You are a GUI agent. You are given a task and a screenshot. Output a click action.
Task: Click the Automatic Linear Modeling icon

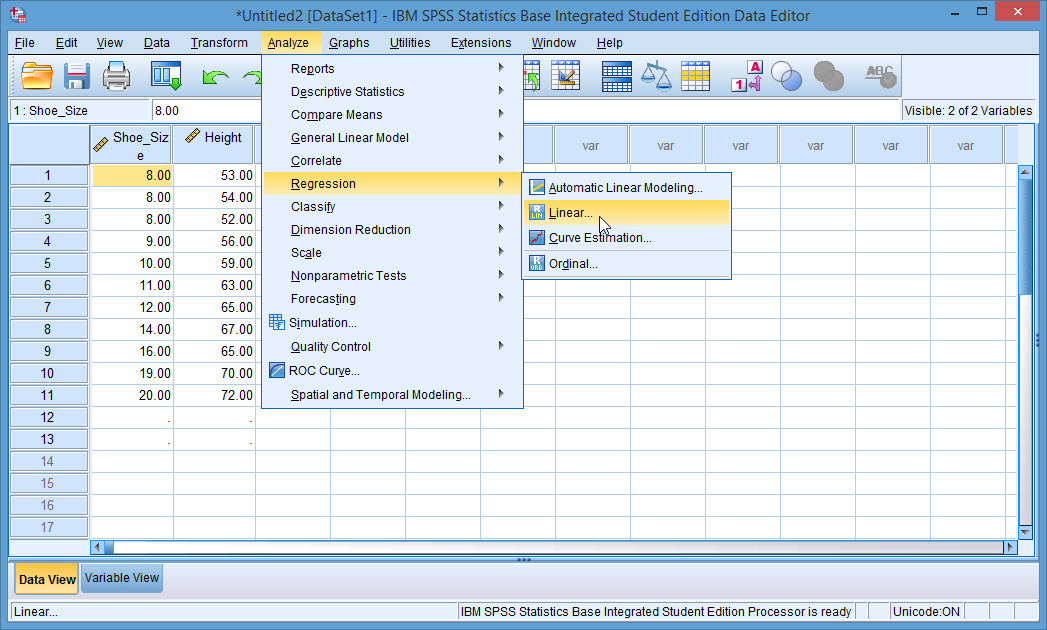tap(537, 188)
